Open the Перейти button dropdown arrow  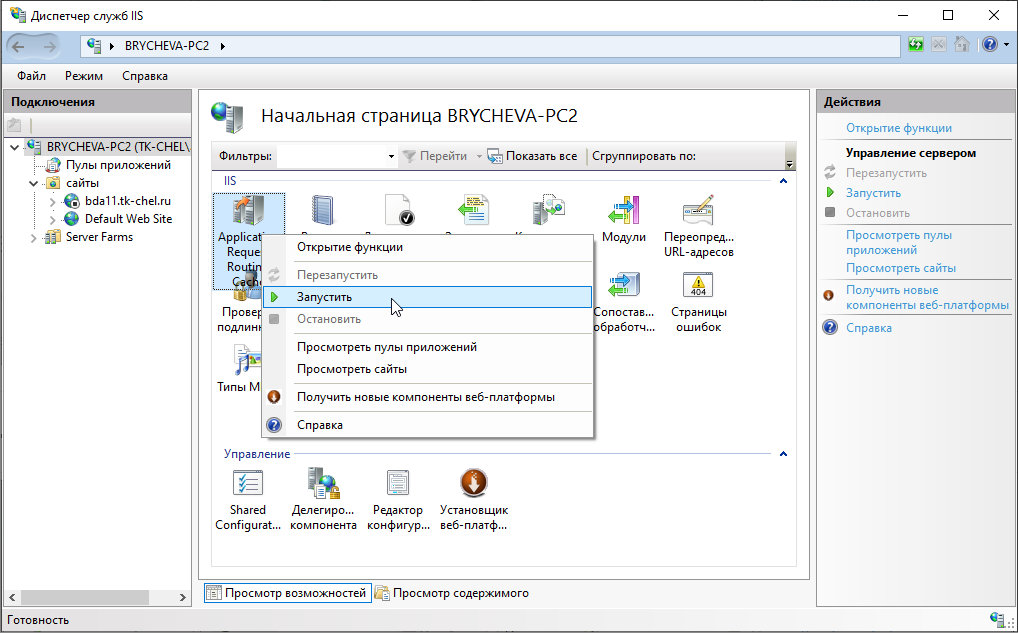click(x=478, y=156)
